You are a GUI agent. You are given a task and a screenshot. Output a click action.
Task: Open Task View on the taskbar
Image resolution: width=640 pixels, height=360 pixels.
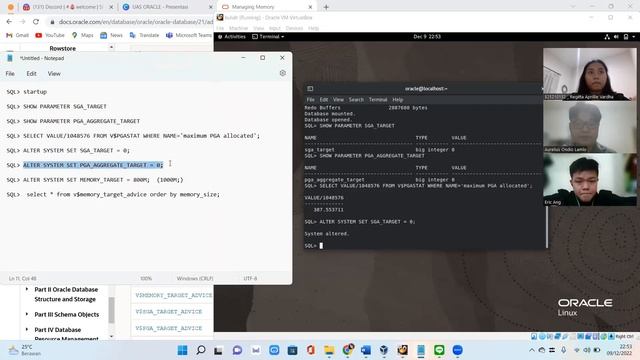pyautogui.click(x=219, y=350)
